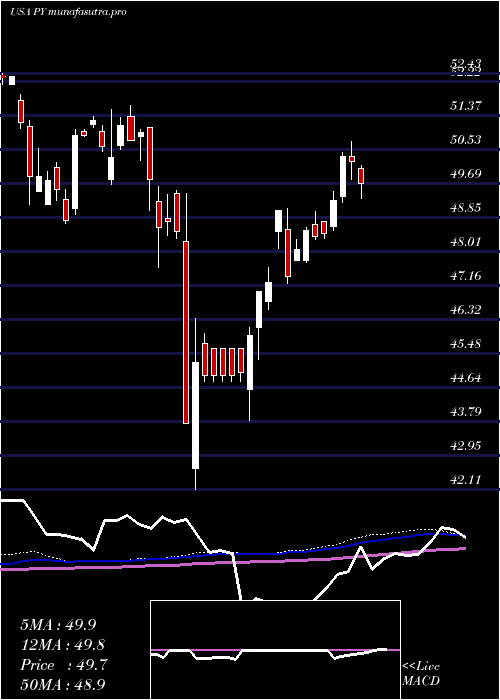Click the 52.43 top price axis label

click(466, 65)
